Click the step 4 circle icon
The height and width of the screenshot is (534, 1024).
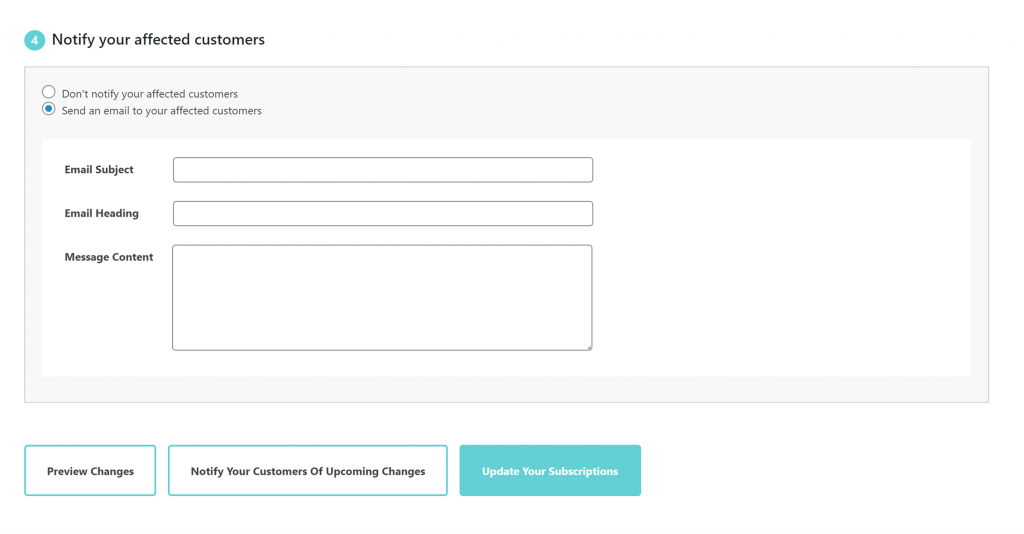pos(35,40)
